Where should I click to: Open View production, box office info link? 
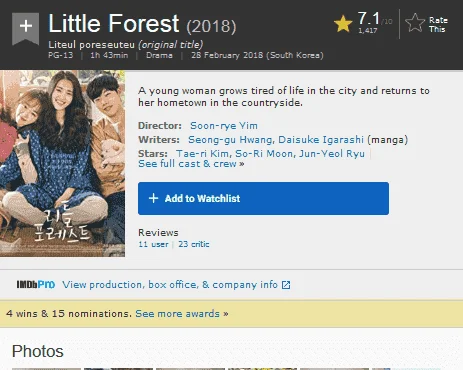pyautogui.click(x=170, y=285)
